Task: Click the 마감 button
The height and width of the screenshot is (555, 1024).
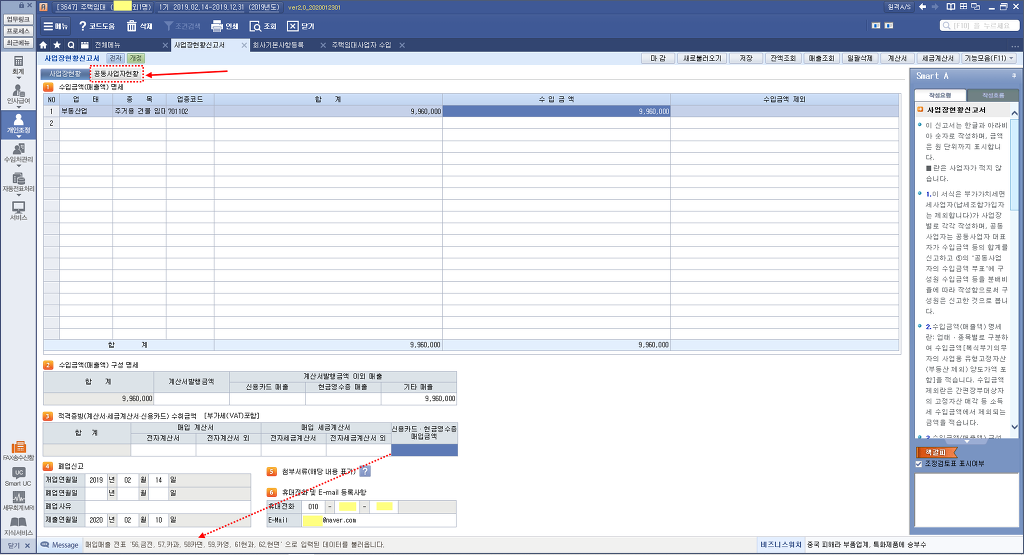Action: click(x=658, y=59)
